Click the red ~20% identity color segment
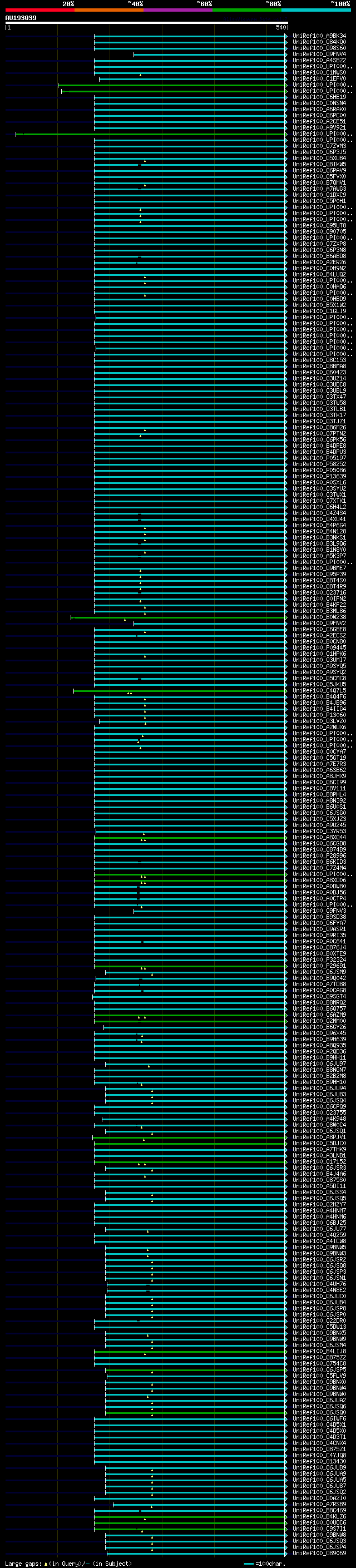Screen dimensions: 356x1568 point(39,10)
